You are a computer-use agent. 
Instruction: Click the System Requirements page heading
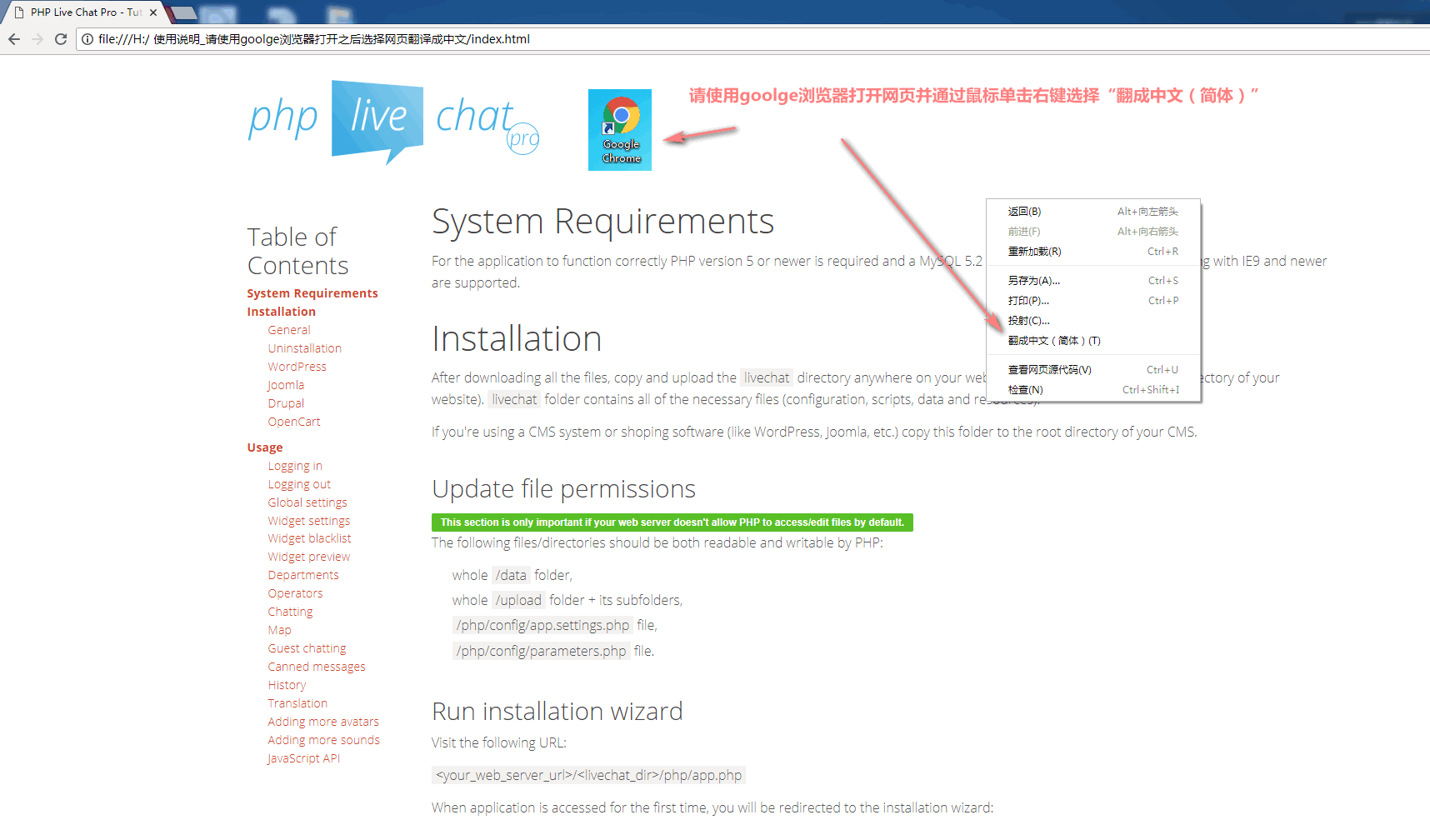click(x=602, y=222)
